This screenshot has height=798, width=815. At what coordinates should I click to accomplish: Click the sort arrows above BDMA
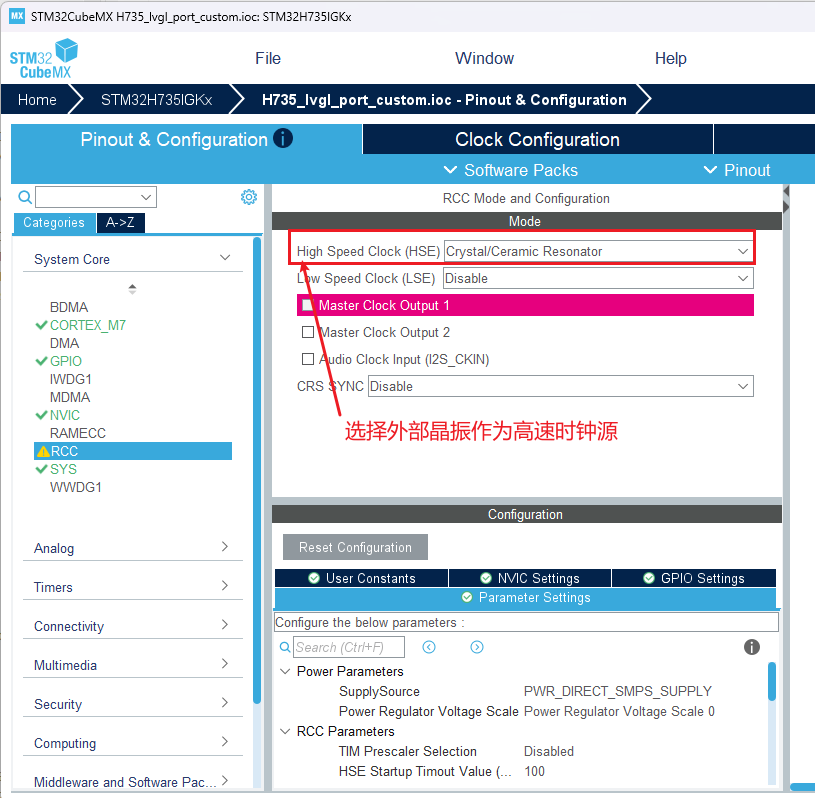133,289
